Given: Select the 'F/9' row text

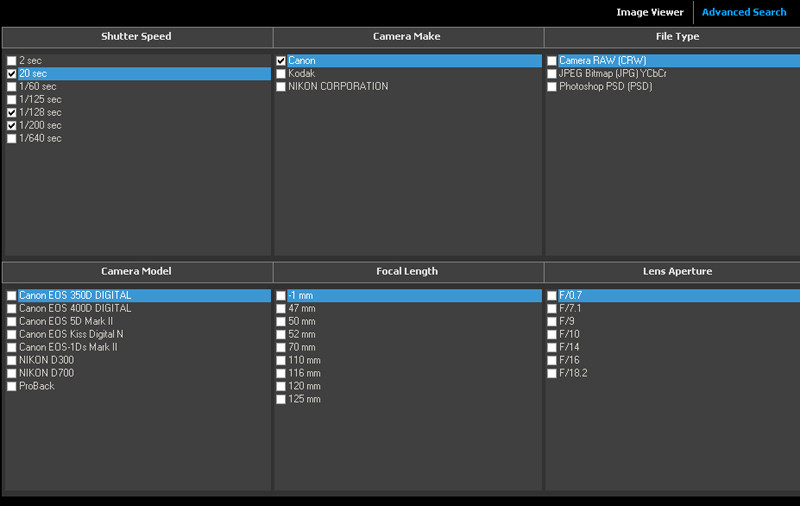Looking at the screenshot, I should (567, 321).
